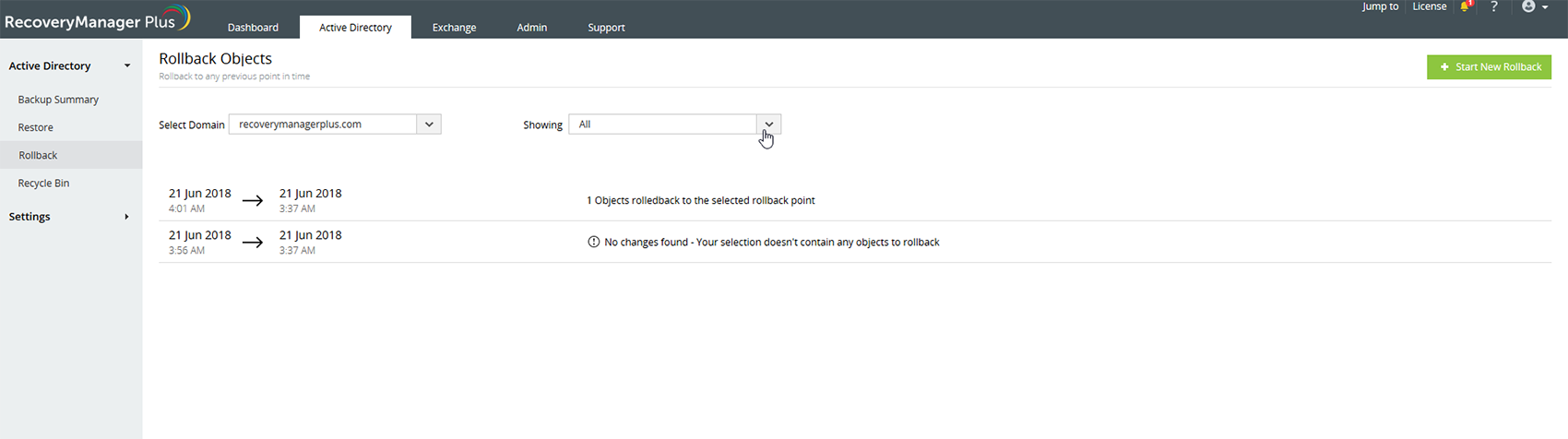Click the 3:37 AM target date in first row
Screen dimensions: 1568x439
310,200
